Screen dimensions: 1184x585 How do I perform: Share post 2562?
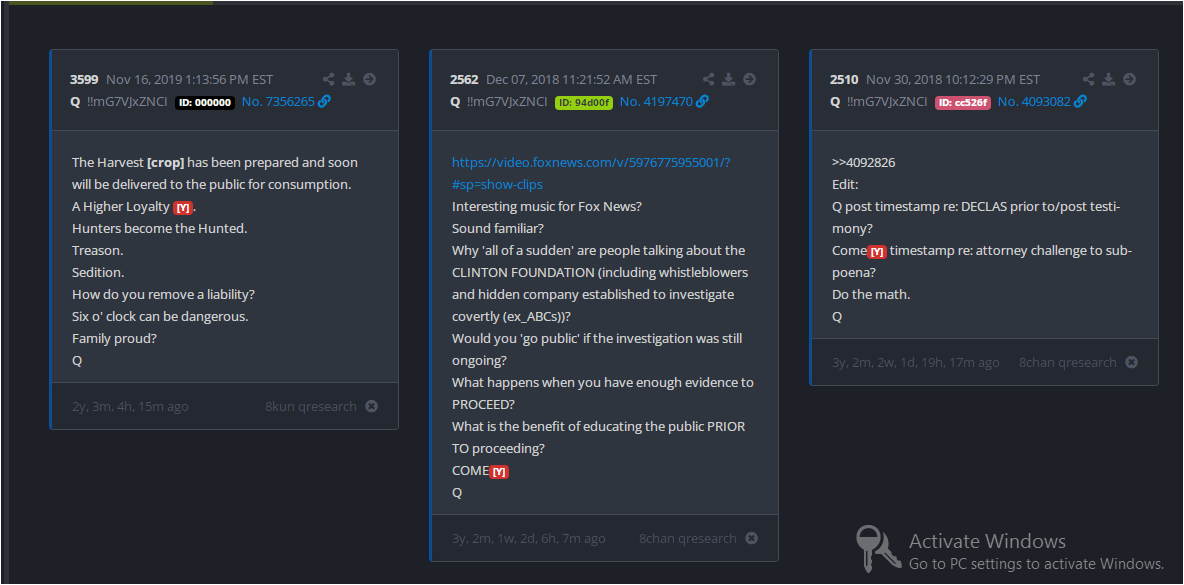pyautogui.click(x=708, y=79)
